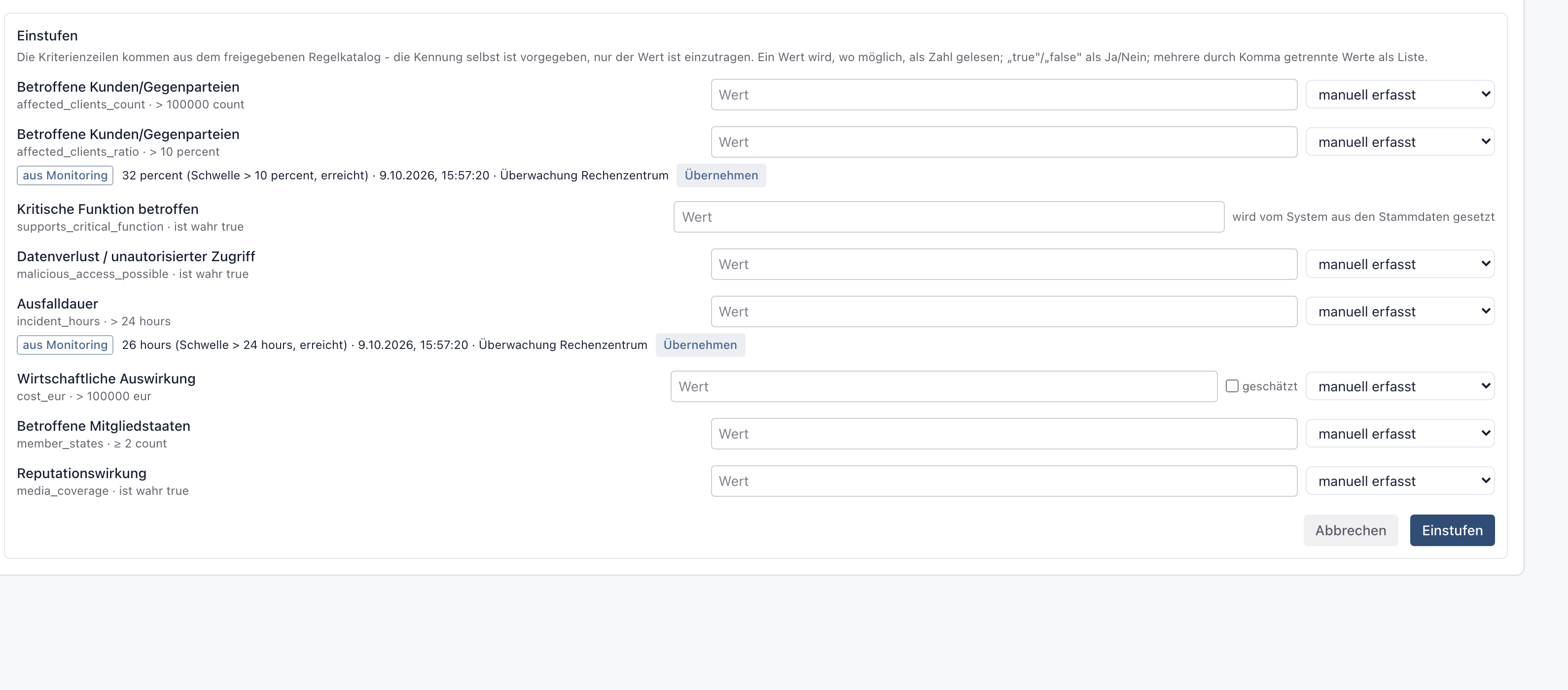Open source dropdown for affected_clients_count row

coord(1400,94)
